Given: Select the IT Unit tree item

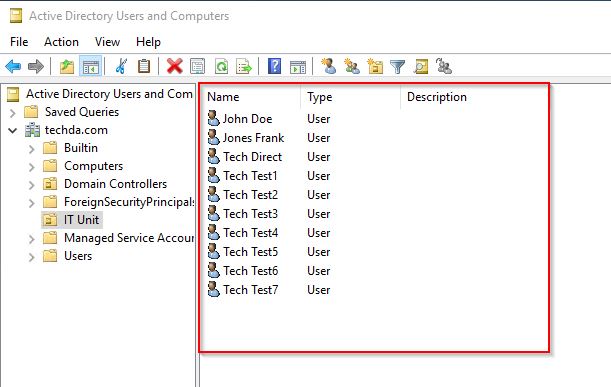Looking at the screenshot, I should click(x=81, y=220).
